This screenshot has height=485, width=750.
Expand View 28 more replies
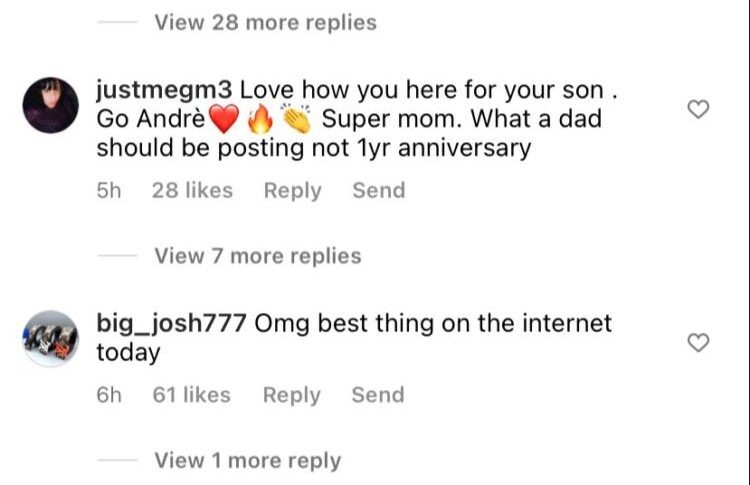coord(265,22)
